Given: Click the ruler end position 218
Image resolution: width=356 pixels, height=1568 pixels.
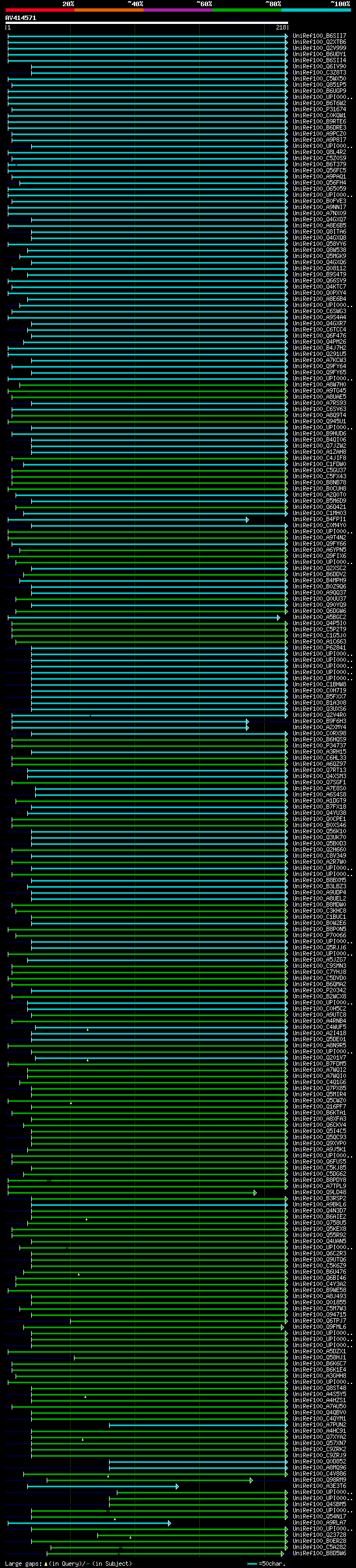Looking at the screenshot, I should [281, 27].
